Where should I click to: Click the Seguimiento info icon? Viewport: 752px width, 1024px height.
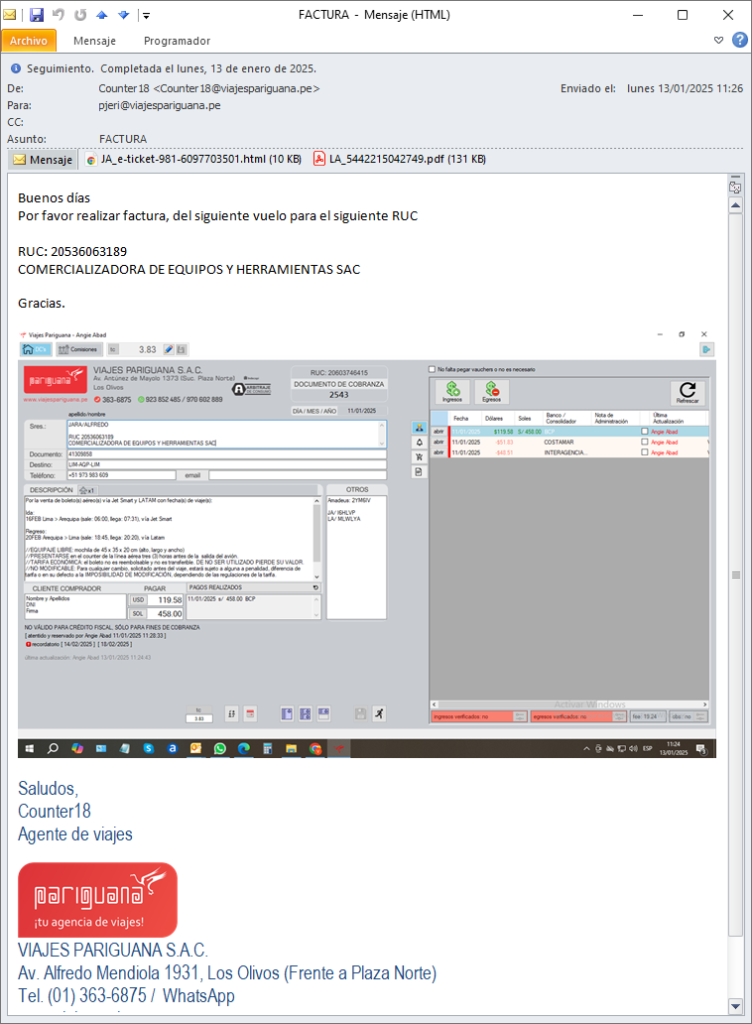[x=16, y=69]
